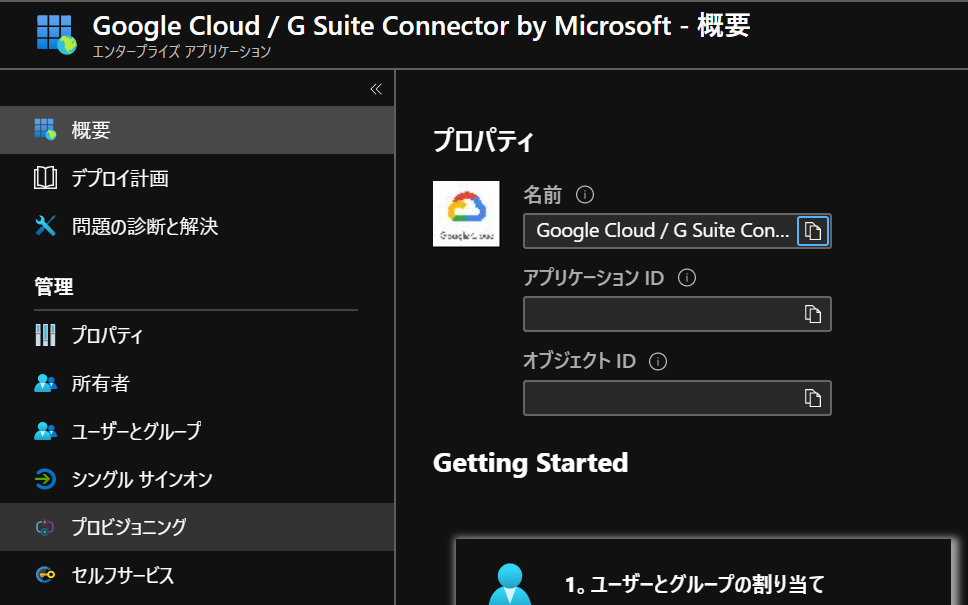This screenshot has width=968, height=605.
Task: Click the info icon beside 名前
Action: (x=586, y=194)
